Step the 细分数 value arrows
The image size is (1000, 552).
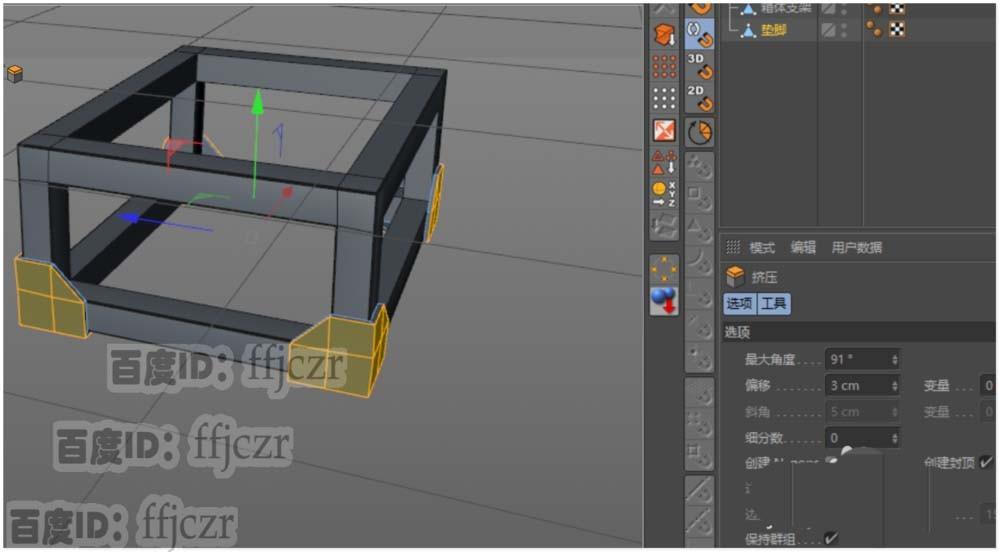point(895,438)
